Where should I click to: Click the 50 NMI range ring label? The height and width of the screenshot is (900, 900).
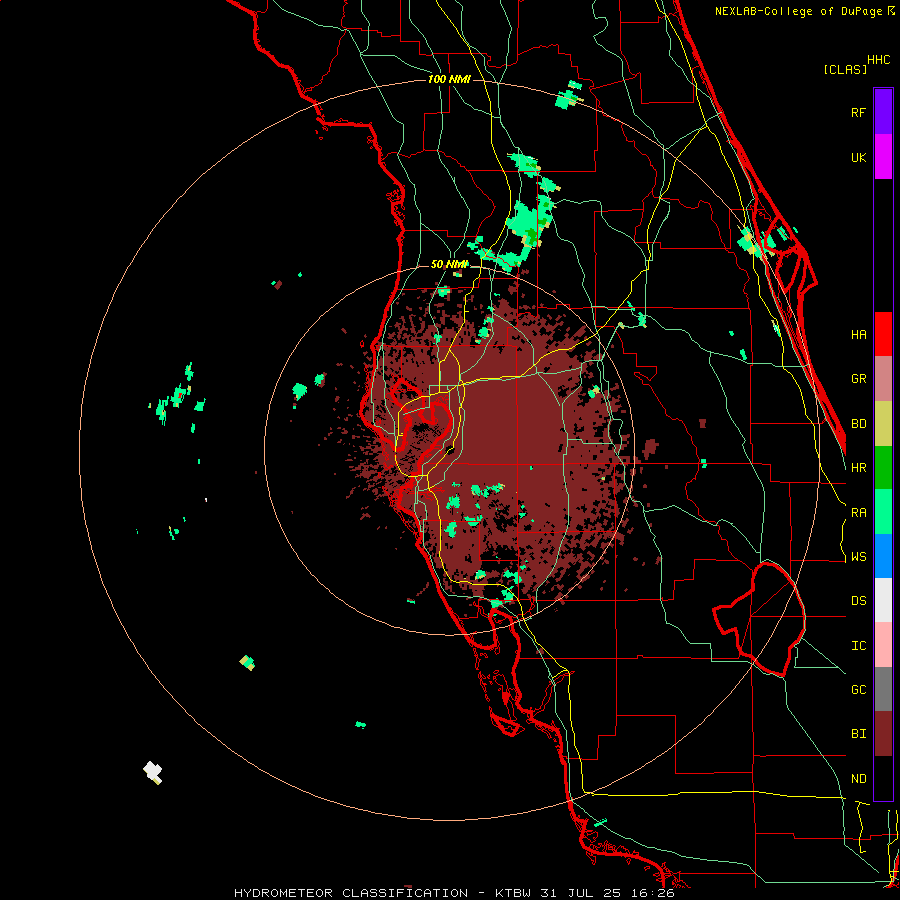(x=449, y=264)
